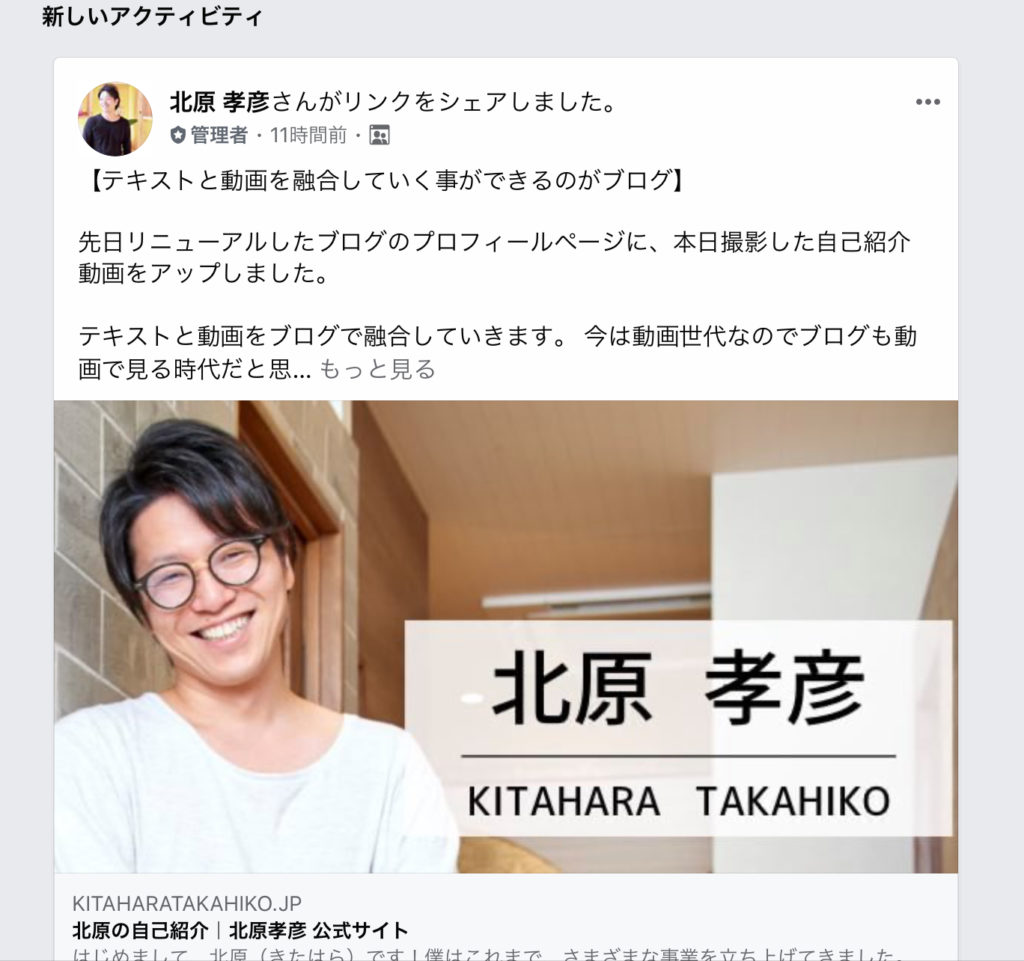This screenshot has height=961, width=1024.
Task: Click the 管理者 admin label
Action: tap(219, 135)
